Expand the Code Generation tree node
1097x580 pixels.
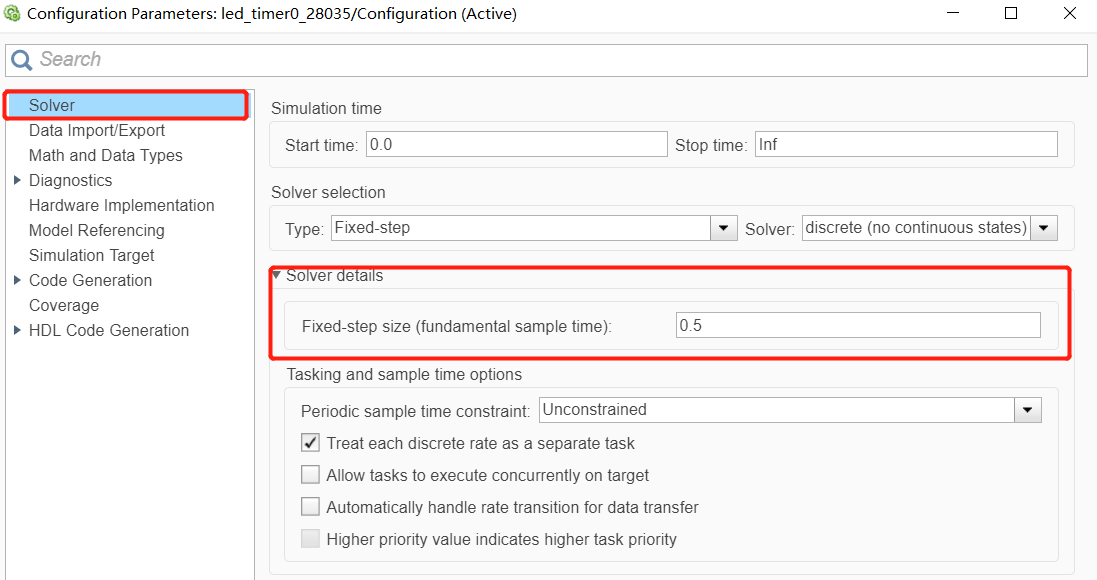click(x=17, y=280)
